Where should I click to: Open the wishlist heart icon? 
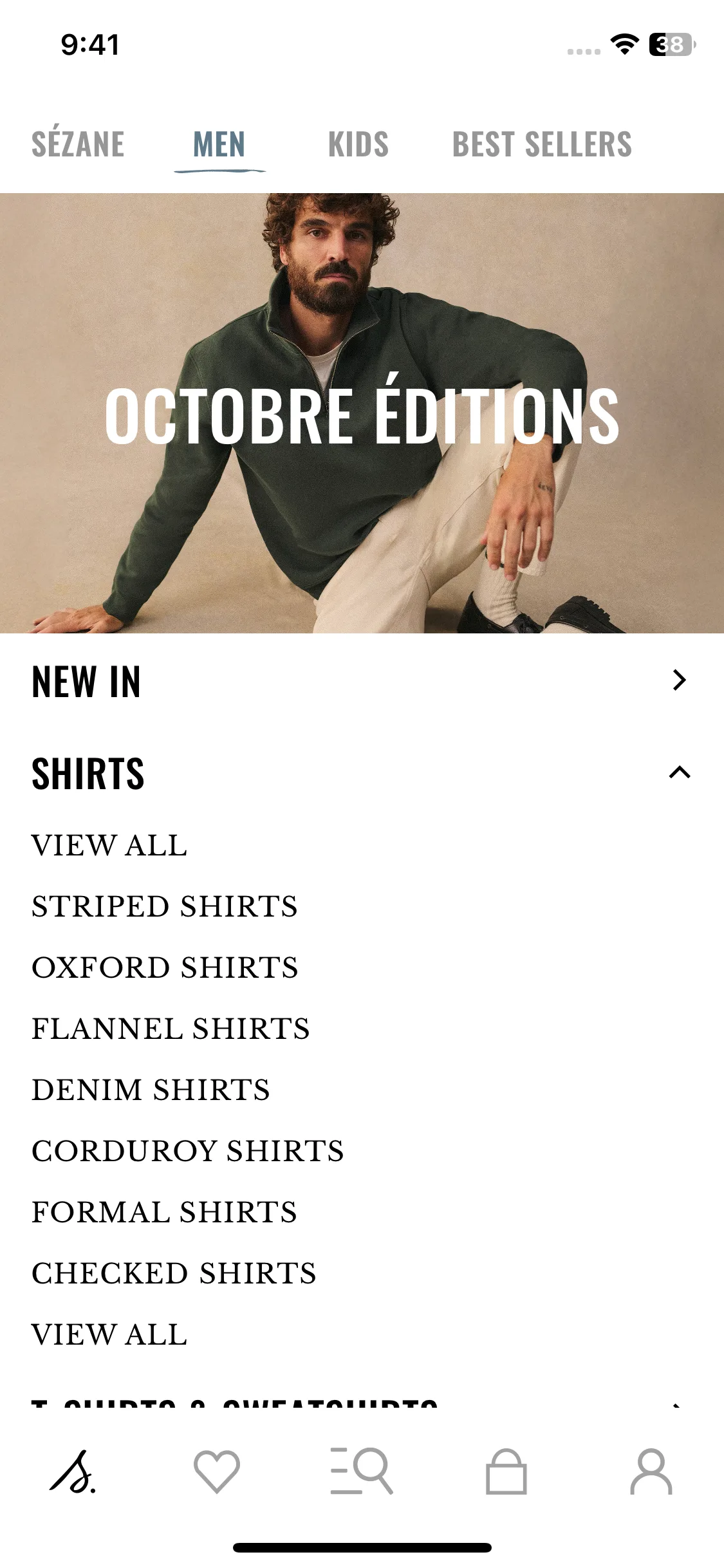(217, 1471)
